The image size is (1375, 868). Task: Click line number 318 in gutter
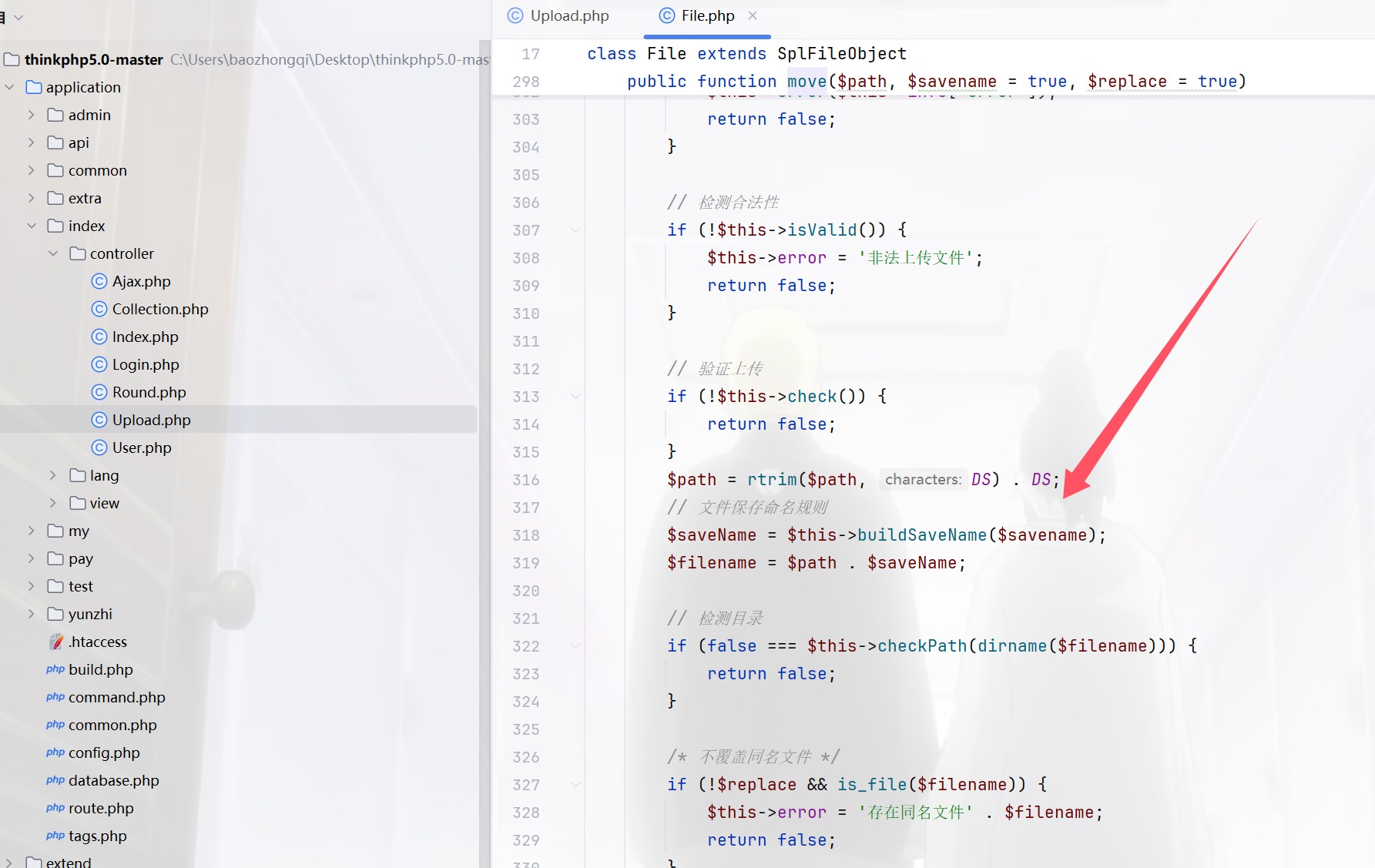526,535
